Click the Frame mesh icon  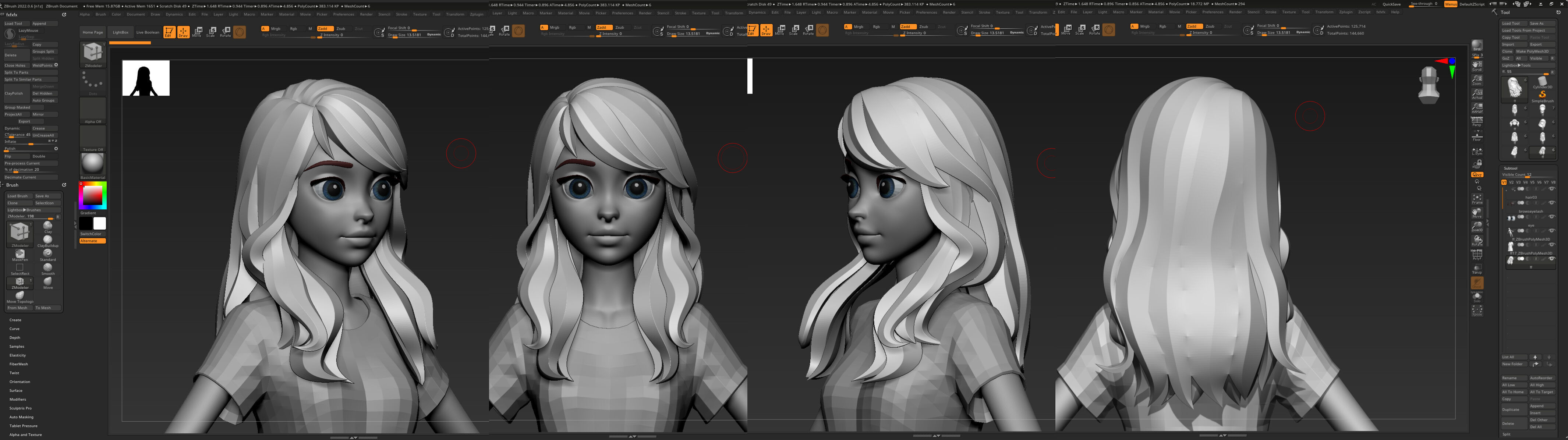tap(1477, 198)
